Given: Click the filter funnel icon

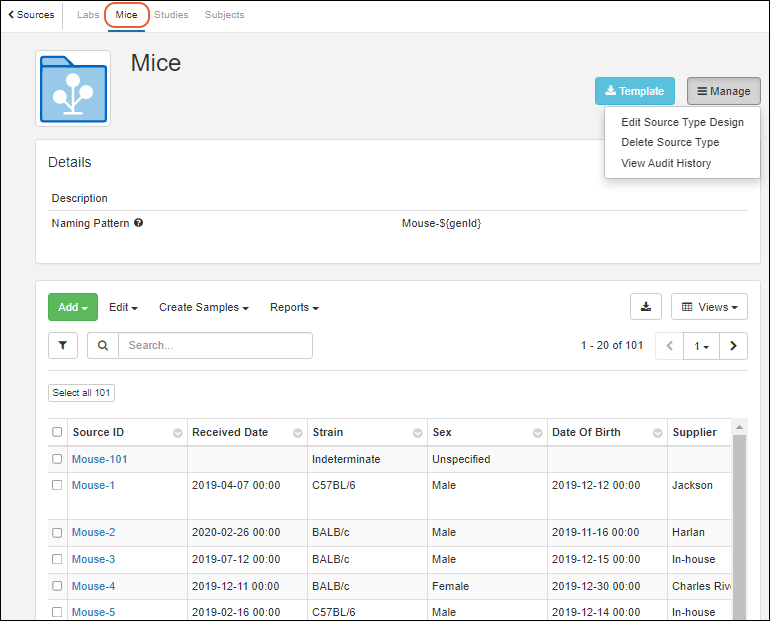Looking at the screenshot, I should pos(63,345).
